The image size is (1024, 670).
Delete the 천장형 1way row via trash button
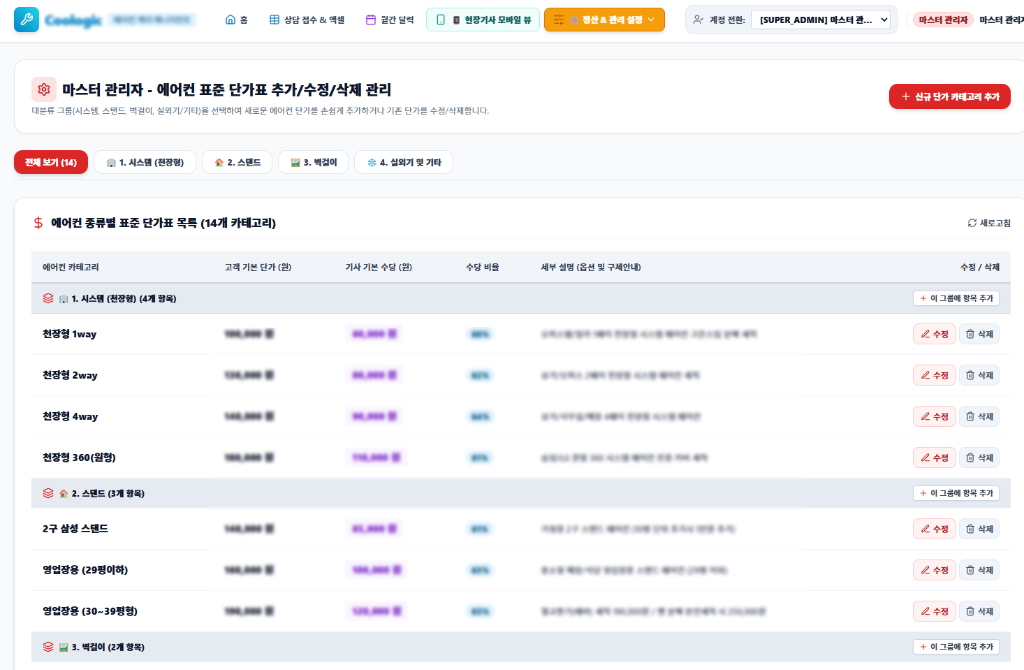point(979,334)
